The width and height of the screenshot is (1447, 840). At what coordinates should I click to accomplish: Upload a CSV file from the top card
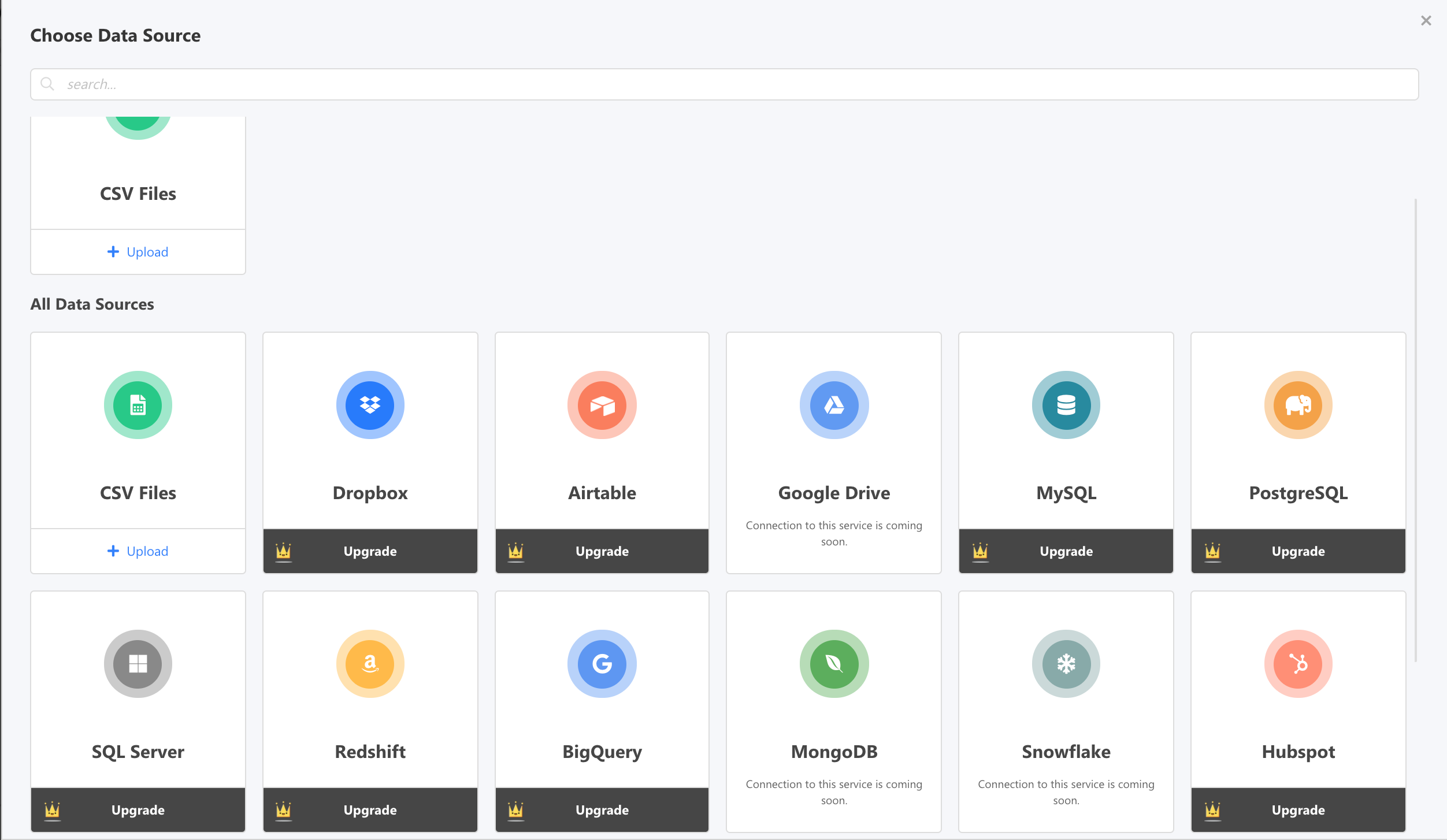pyautogui.click(x=138, y=252)
